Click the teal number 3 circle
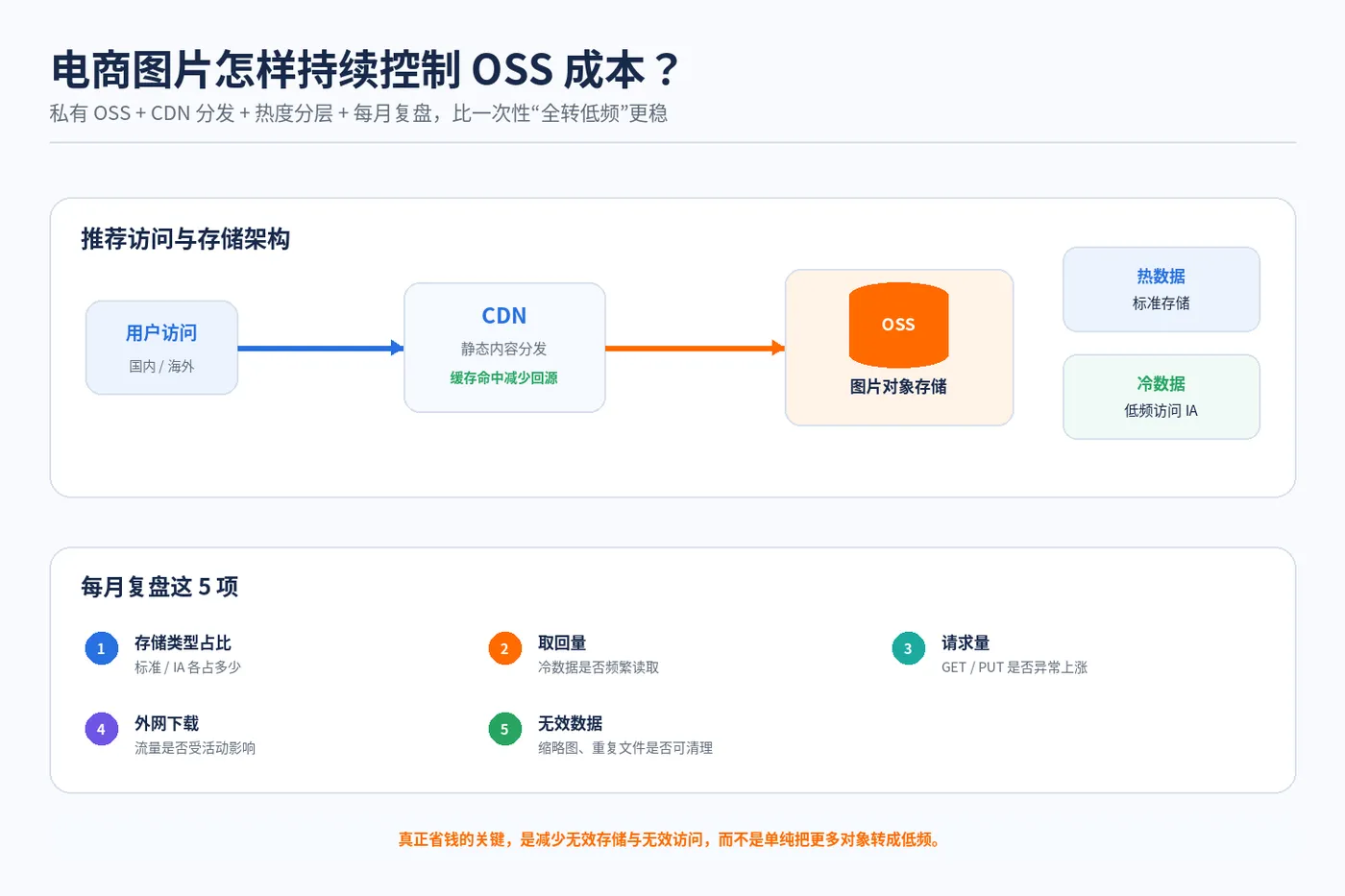Image resolution: width=1345 pixels, height=896 pixels. [x=908, y=649]
